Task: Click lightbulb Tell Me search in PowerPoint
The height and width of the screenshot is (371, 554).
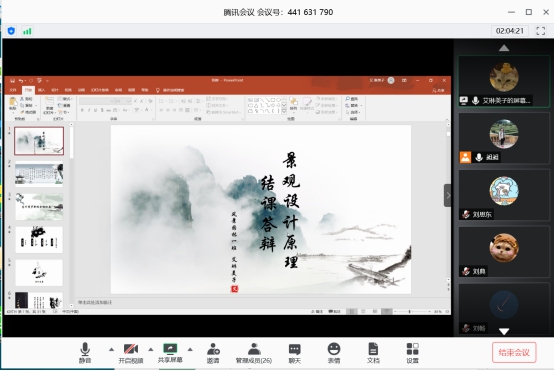Action: coord(158,90)
